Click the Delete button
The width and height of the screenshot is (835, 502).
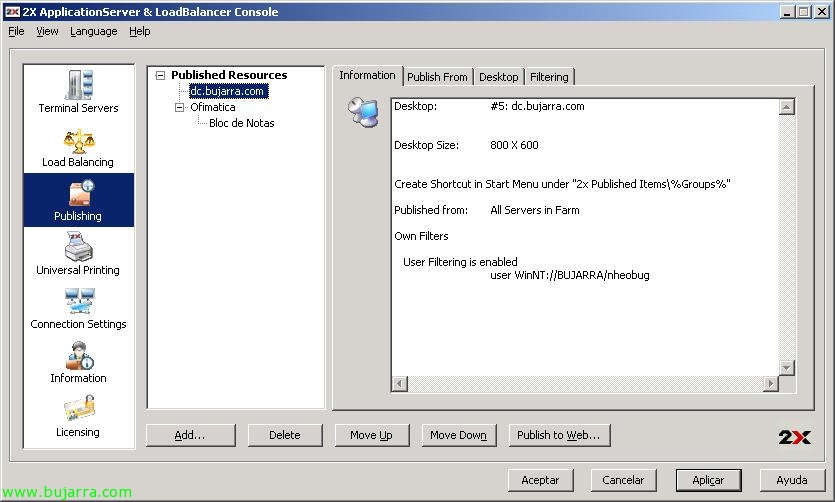click(285, 435)
